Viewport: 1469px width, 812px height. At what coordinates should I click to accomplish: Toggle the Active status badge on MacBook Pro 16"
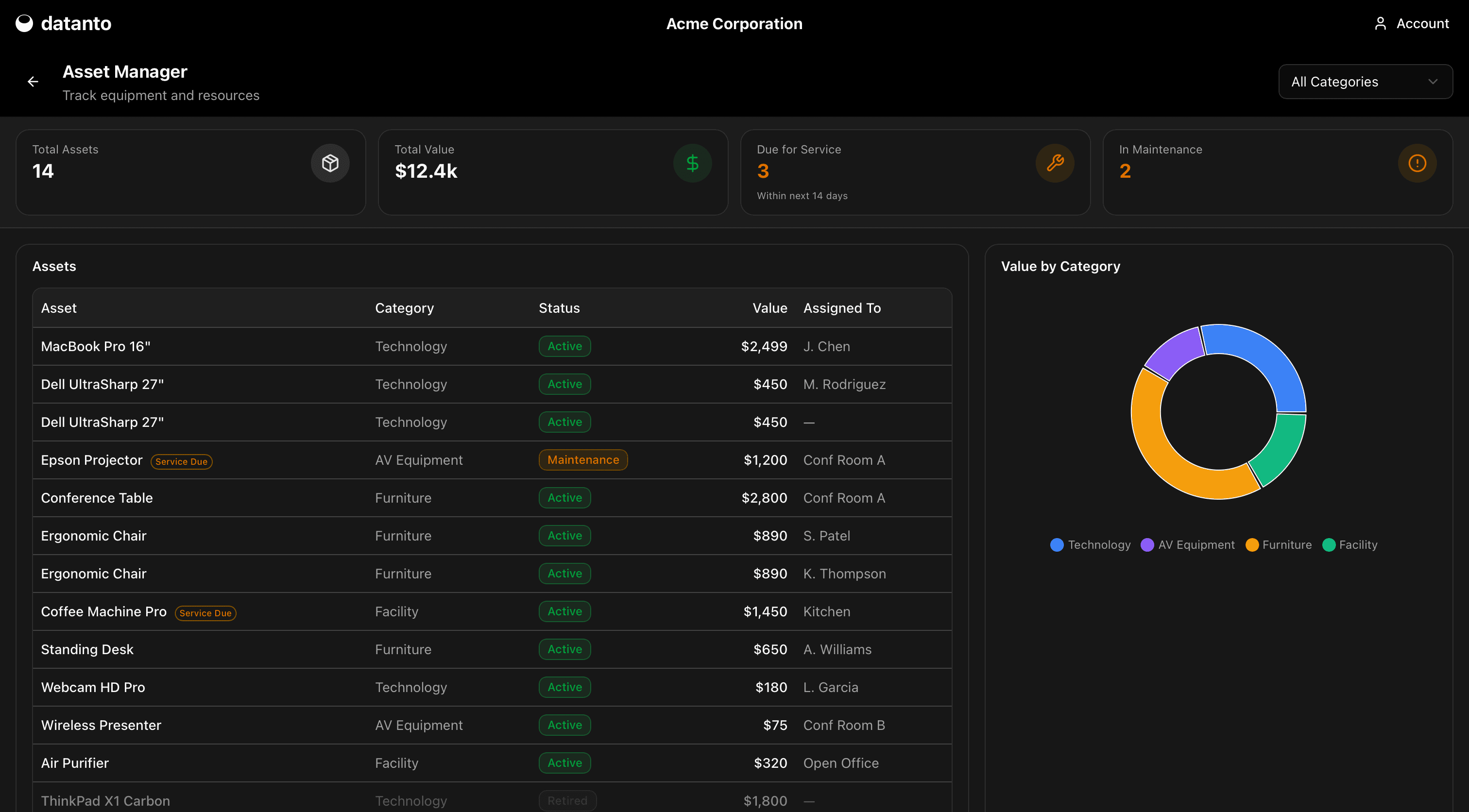coord(564,346)
